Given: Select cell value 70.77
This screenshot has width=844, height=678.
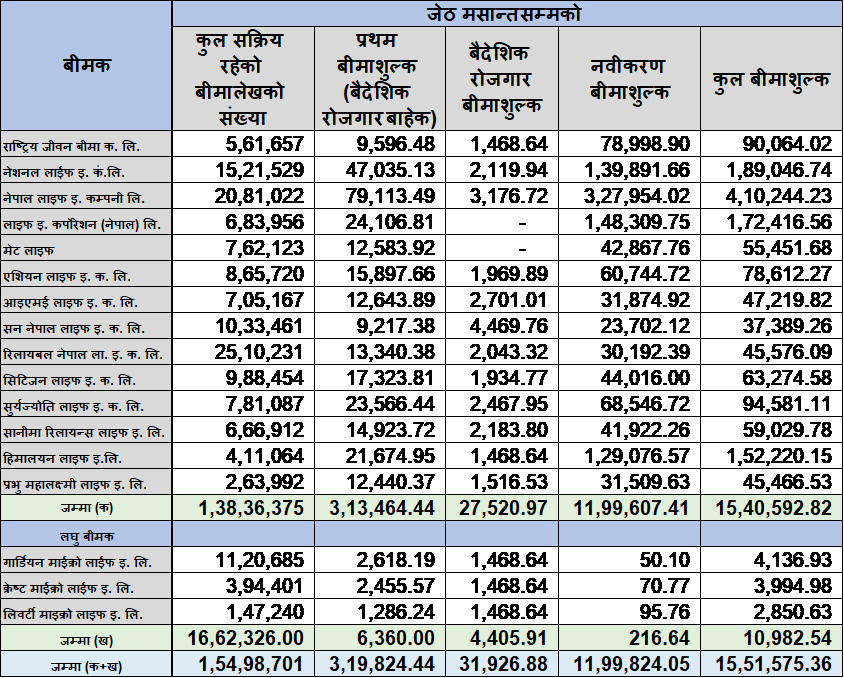Looking at the screenshot, I should click(x=665, y=585).
